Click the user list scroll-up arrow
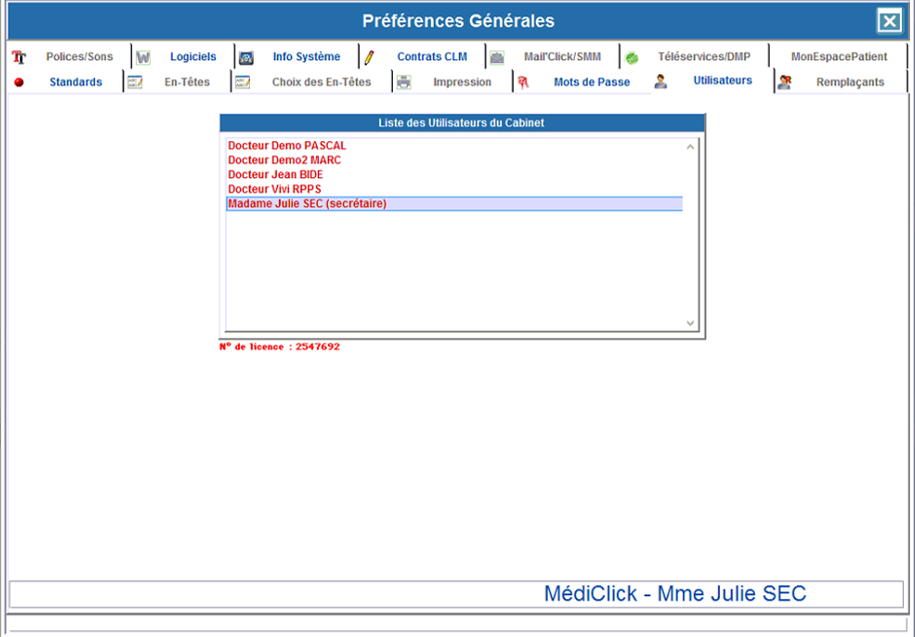Viewport: 915px width, 637px height. (690, 147)
